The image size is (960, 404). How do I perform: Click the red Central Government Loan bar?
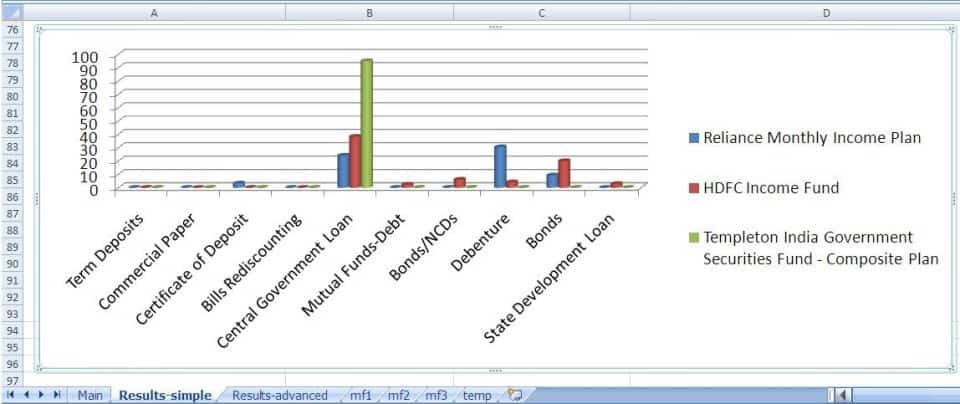pos(355,160)
